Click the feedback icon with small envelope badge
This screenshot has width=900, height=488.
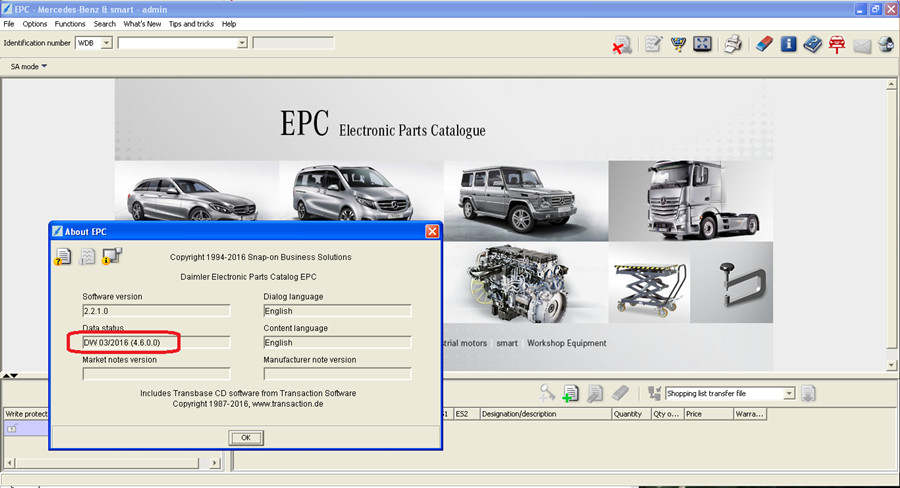[x=886, y=44]
